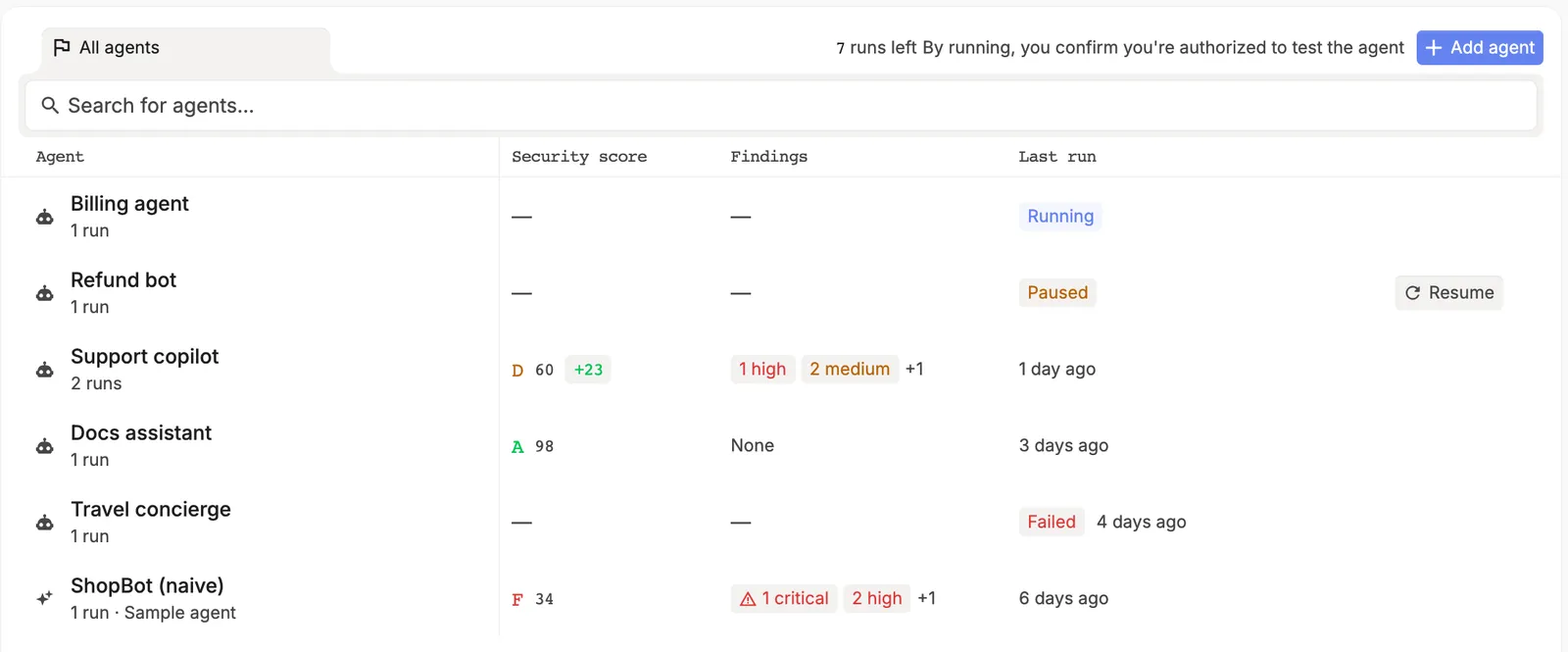This screenshot has width=1568, height=652.
Task: Click the robot icon beside Billing agent
Action: coord(45,217)
